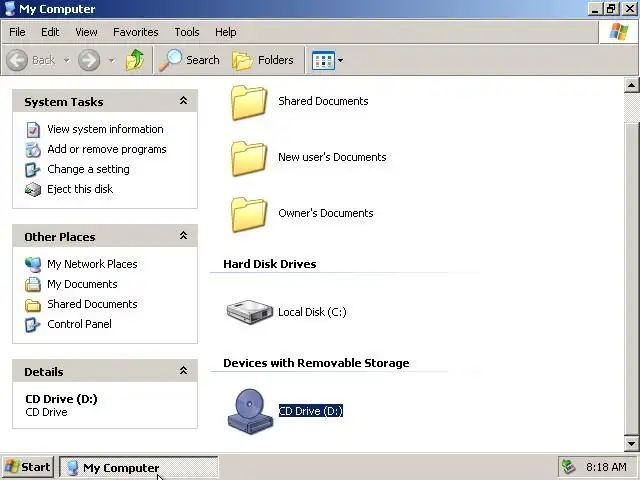This screenshot has width=640, height=480.
Task: Click the My Network Places icon
Action: pyautogui.click(x=33, y=264)
